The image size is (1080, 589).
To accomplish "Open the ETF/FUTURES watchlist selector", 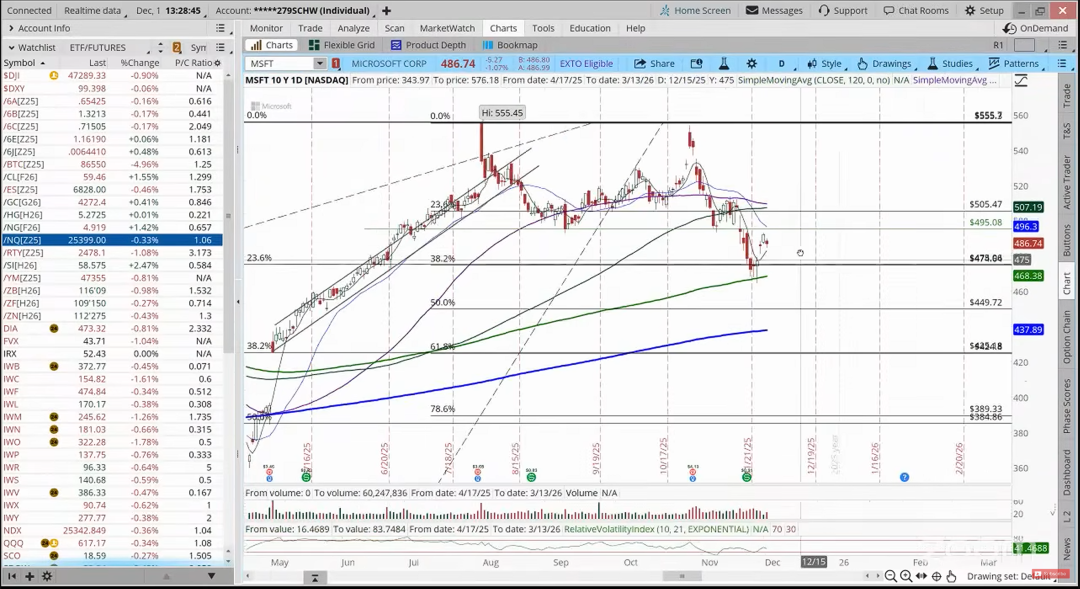I will coord(109,48).
